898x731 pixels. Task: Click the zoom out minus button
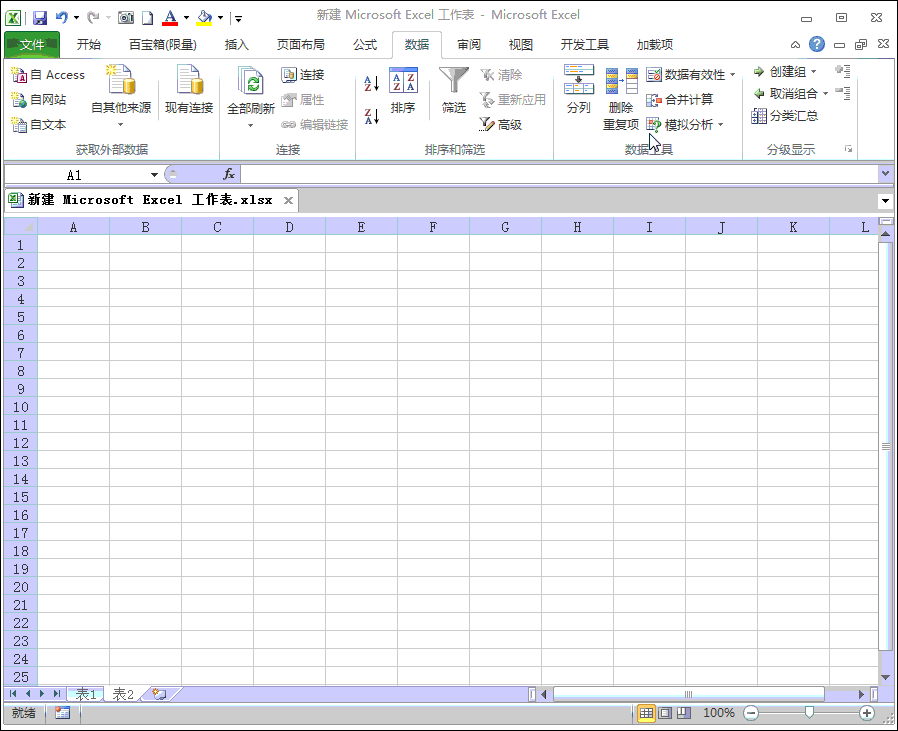[751, 713]
